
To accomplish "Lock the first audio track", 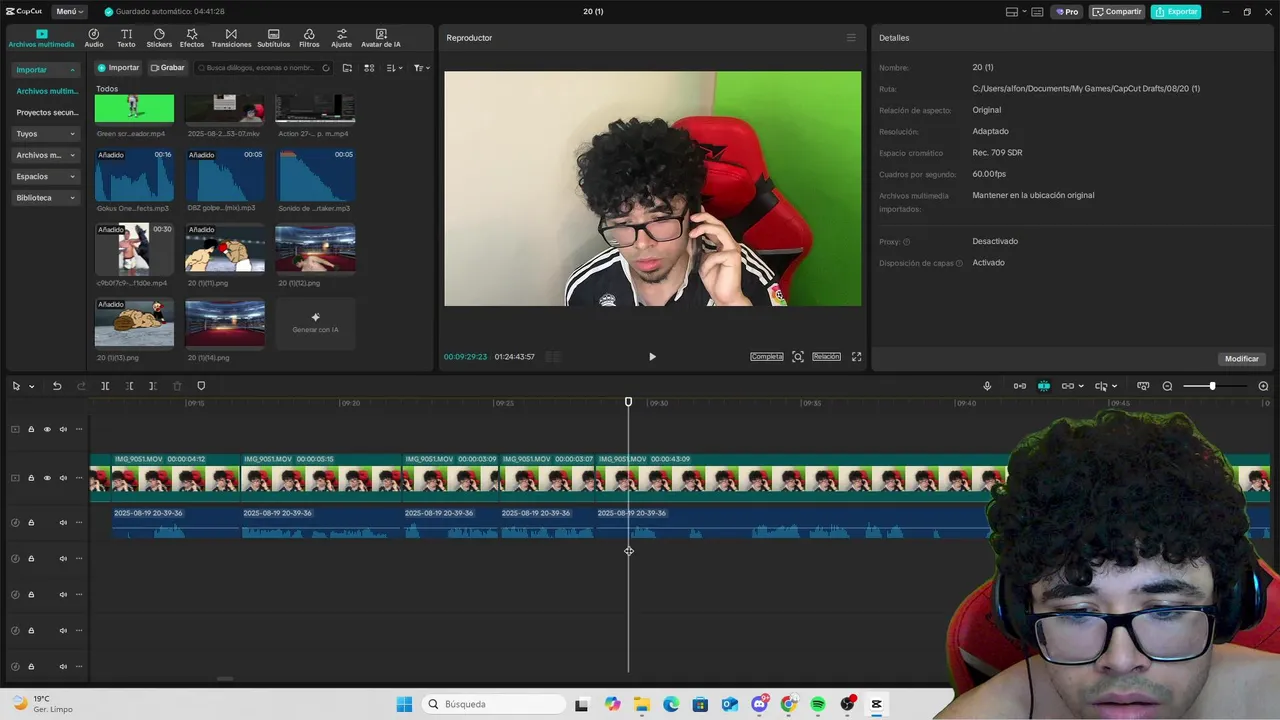I will pyautogui.click(x=31, y=523).
